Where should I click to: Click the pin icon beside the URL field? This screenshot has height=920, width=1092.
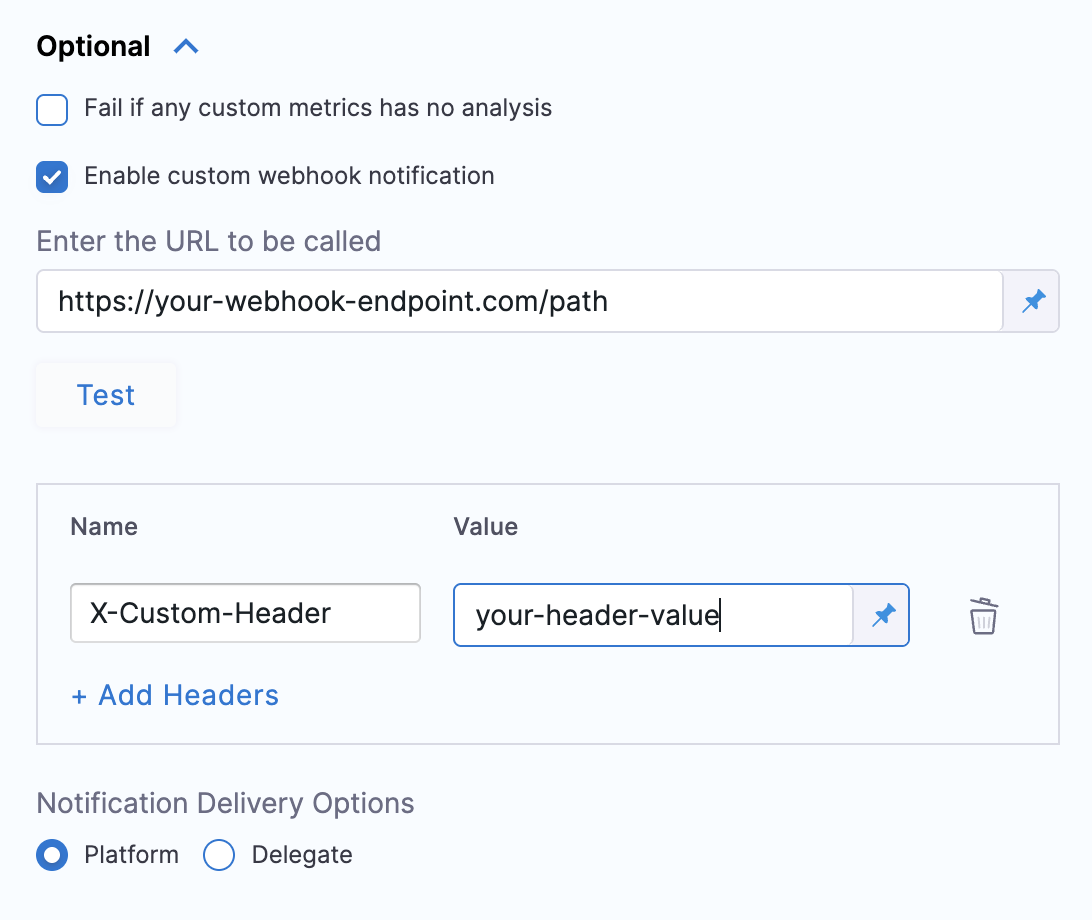(x=1033, y=301)
